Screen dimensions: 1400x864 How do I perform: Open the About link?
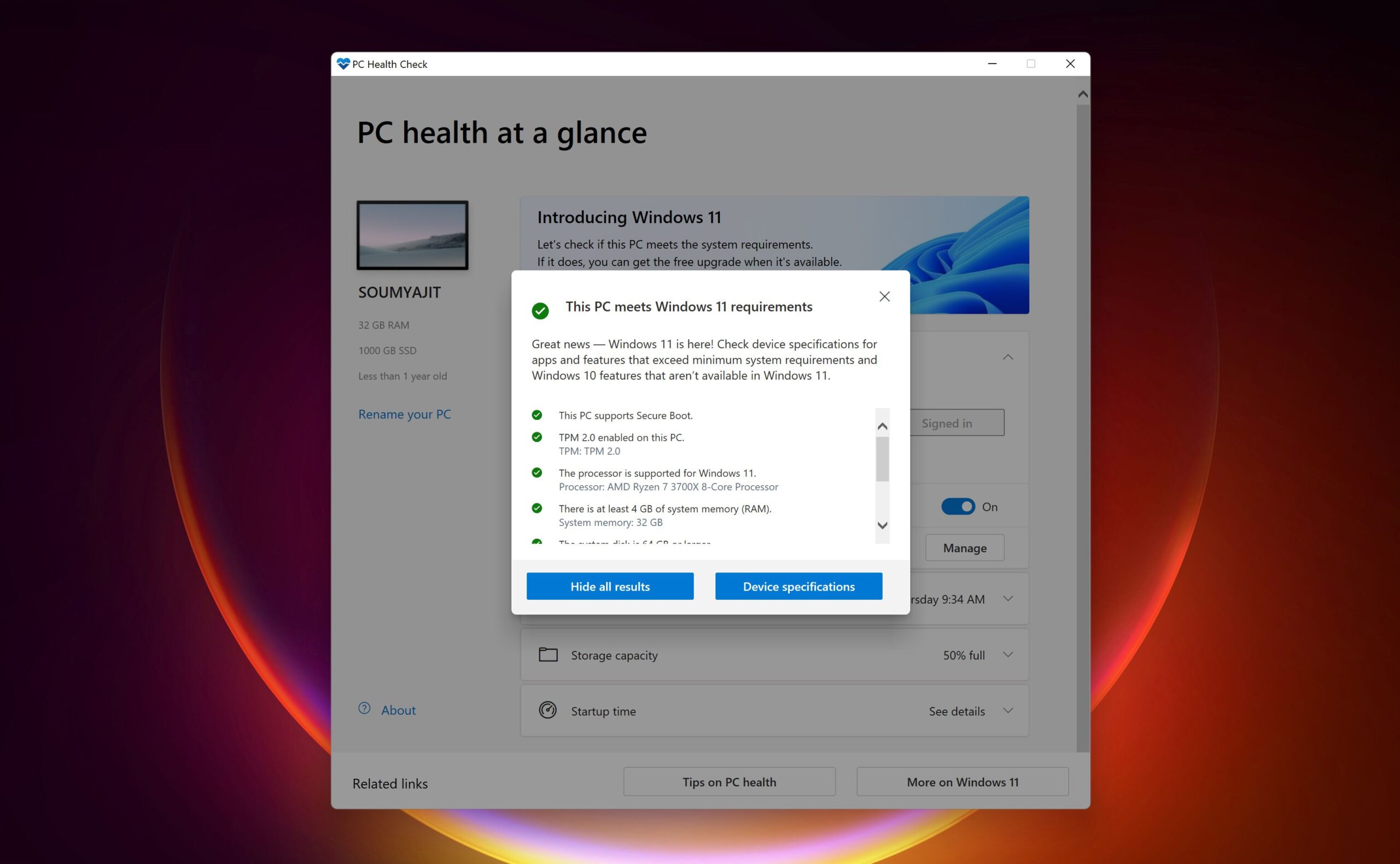(398, 710)
